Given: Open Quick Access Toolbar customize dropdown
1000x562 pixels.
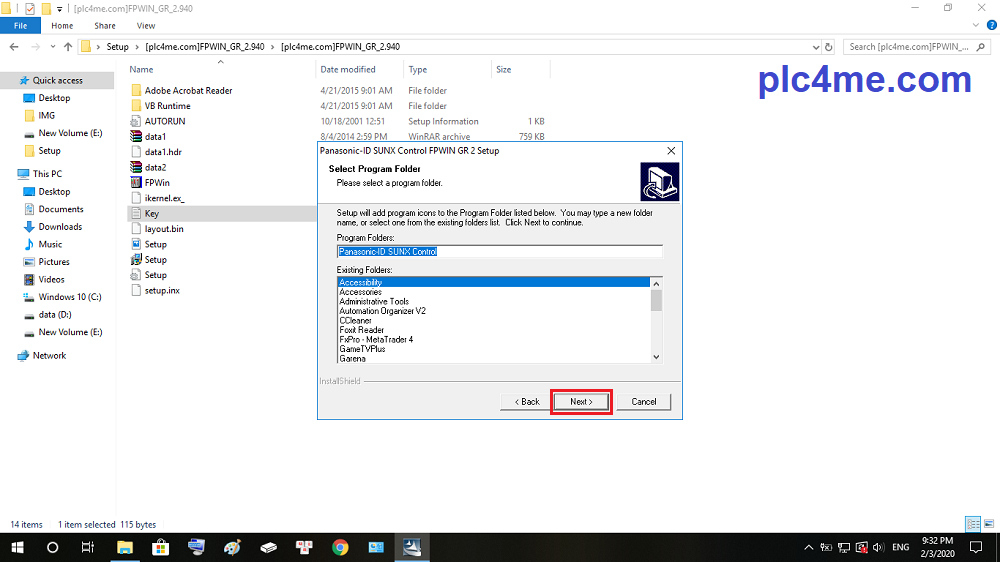Looking at the screenshot, I should click(x=60, y=8).
